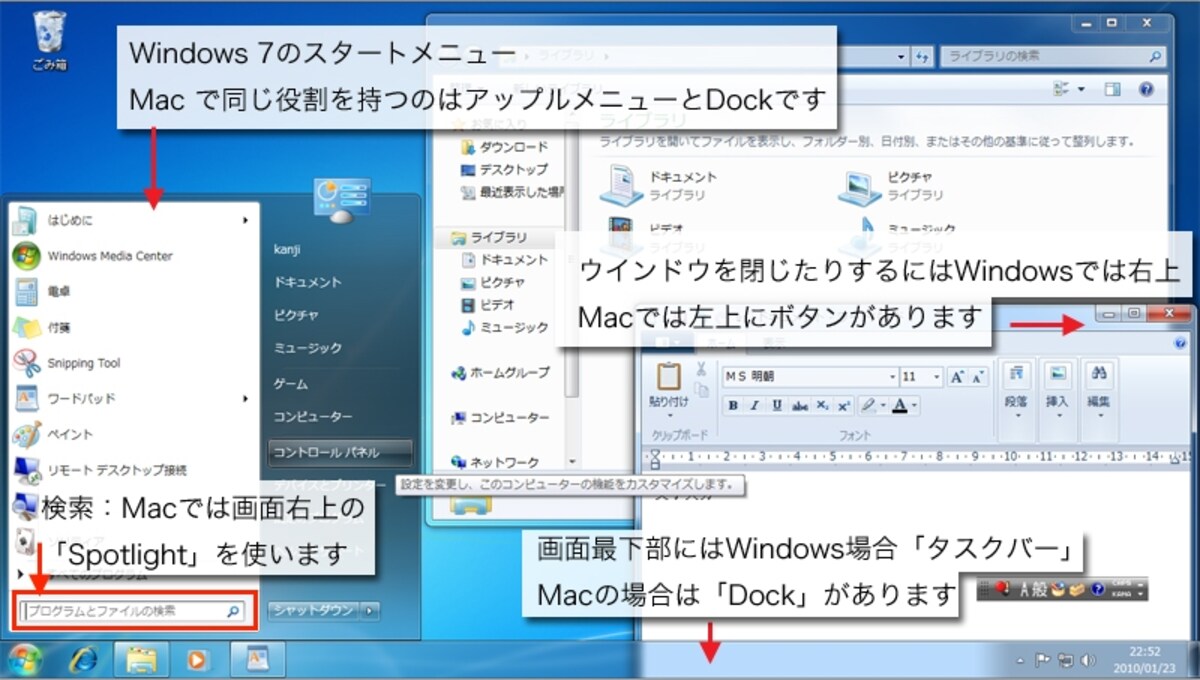This screenshot has width=1200, height=680.
Task: Click the シャットダウン button
Action: pos(315,610)
